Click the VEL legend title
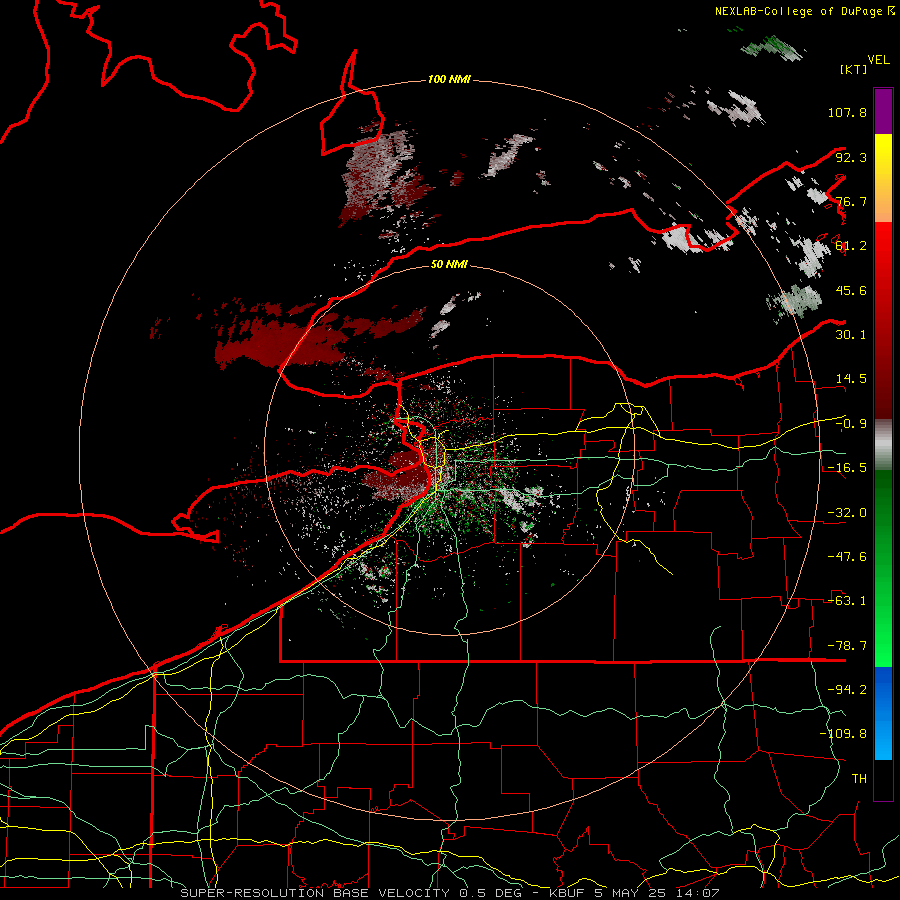 [878, 60]
